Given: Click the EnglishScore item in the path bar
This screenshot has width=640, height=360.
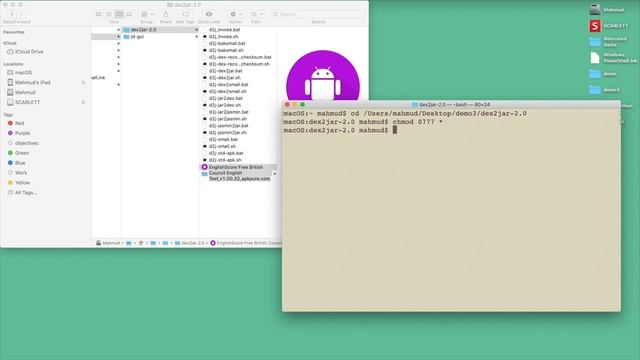Looking at the screenshot, I should (x=246, y=243).
